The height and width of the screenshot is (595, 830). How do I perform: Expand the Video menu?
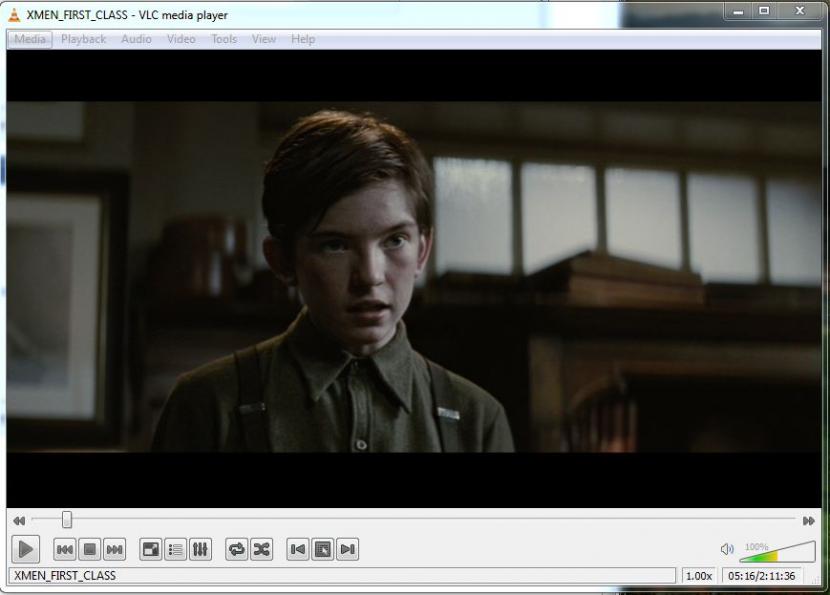pos(181,39)
